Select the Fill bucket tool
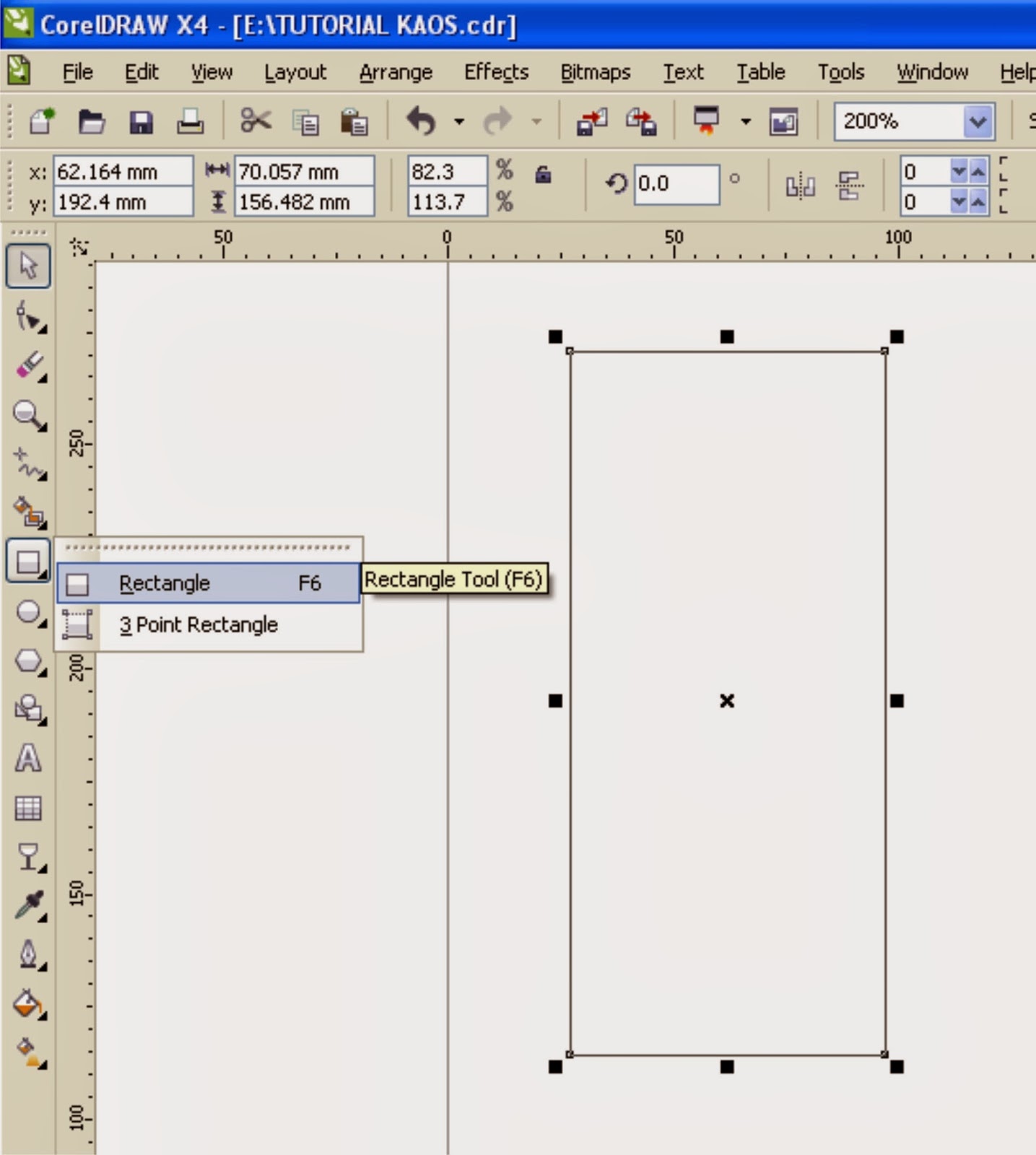Viewport: 1036px width, 1155px height. coord(29,1004)
